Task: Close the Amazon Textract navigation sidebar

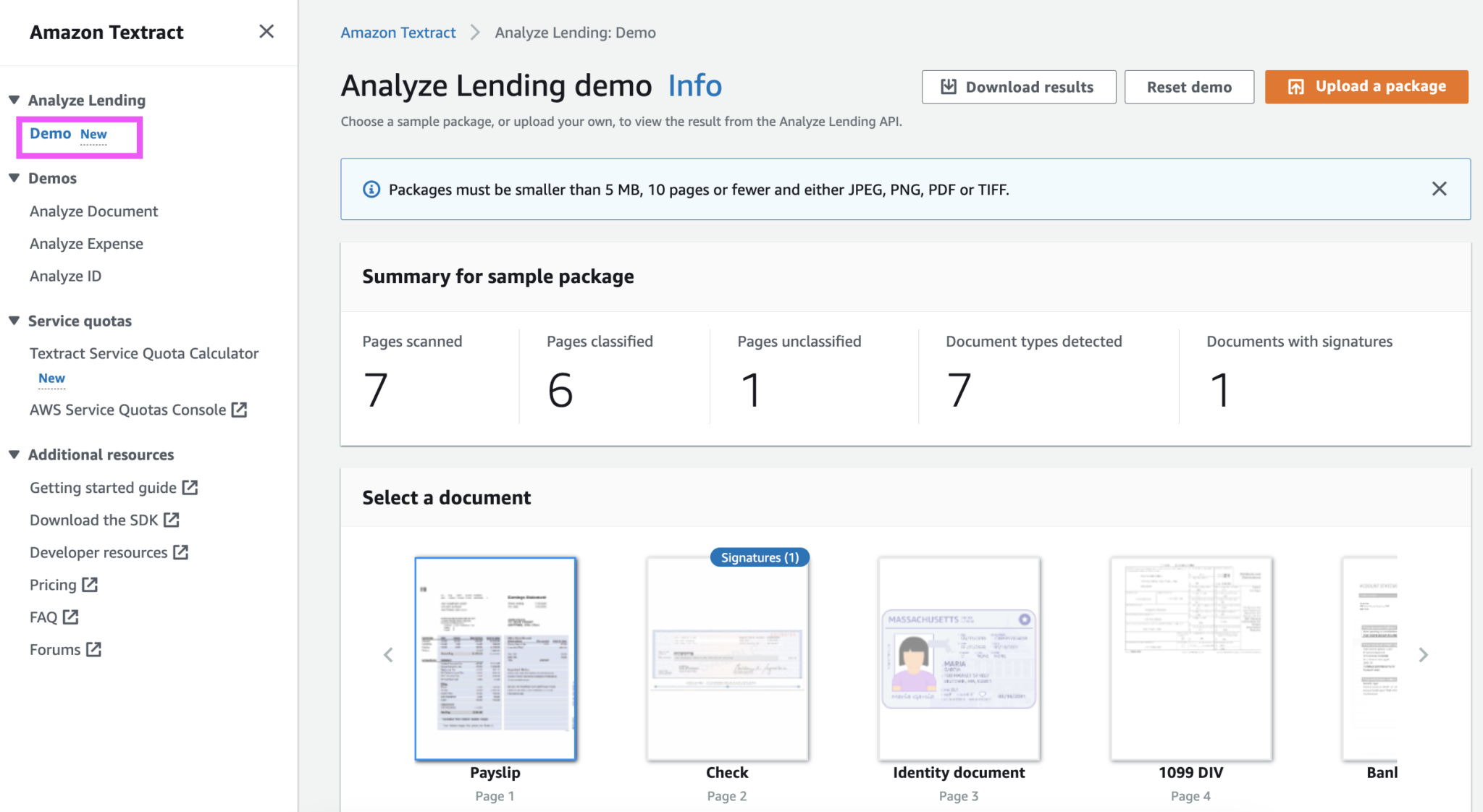Action: 266,31
